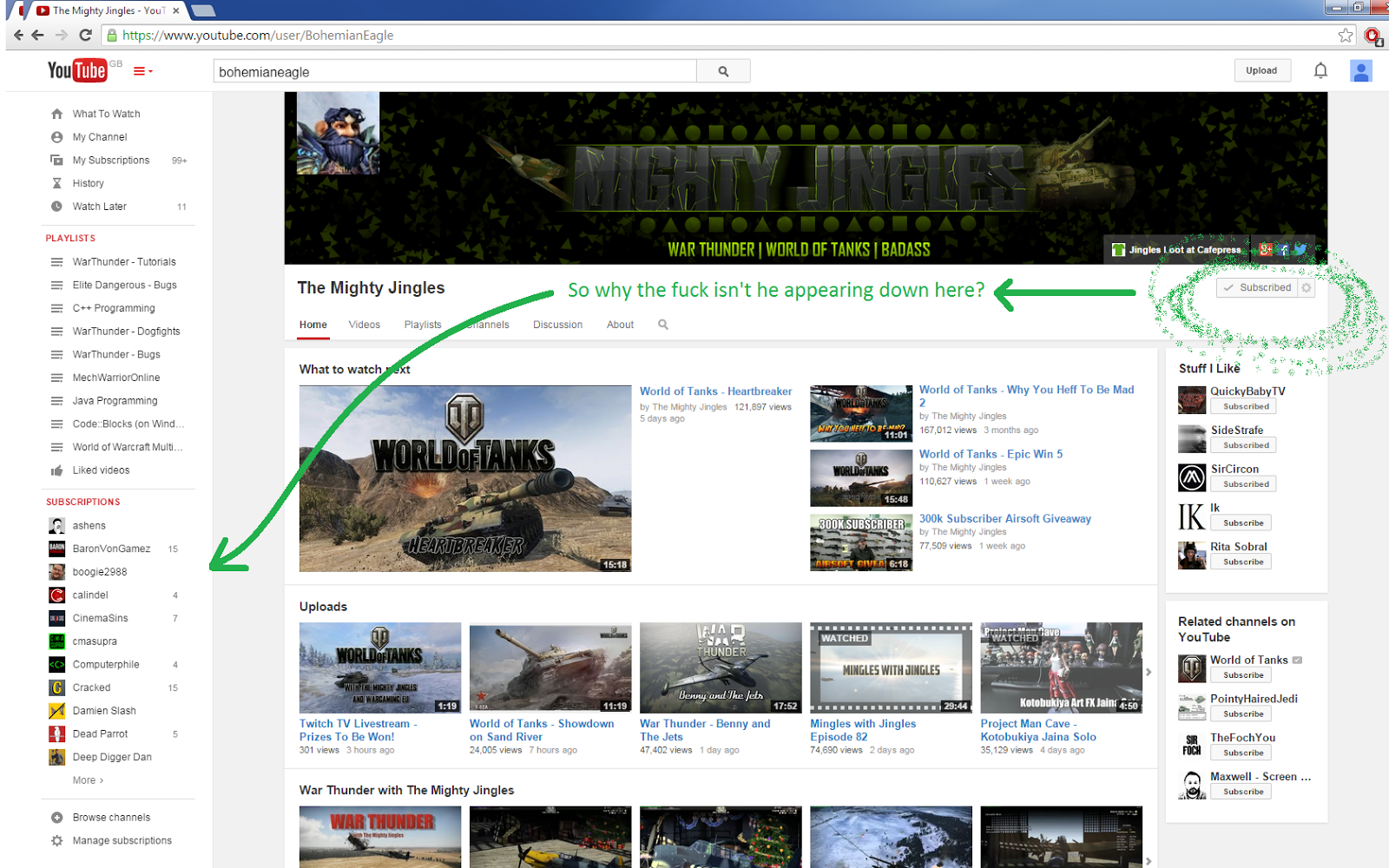This screenshot has width=1389, height=868.
Task: Click ashens channel avatar icon
Action: (57, 526)
